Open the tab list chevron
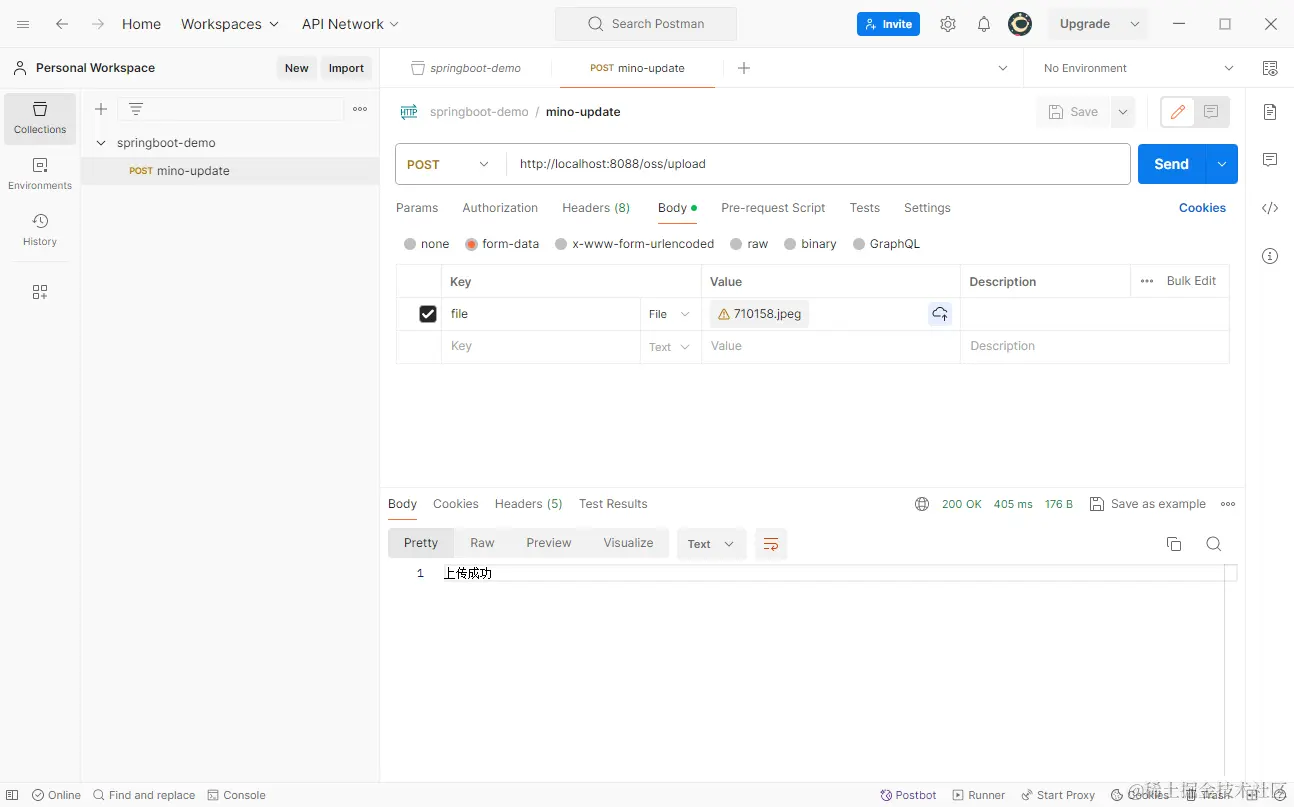1294x807 pixels. [x=1003, y=68]
